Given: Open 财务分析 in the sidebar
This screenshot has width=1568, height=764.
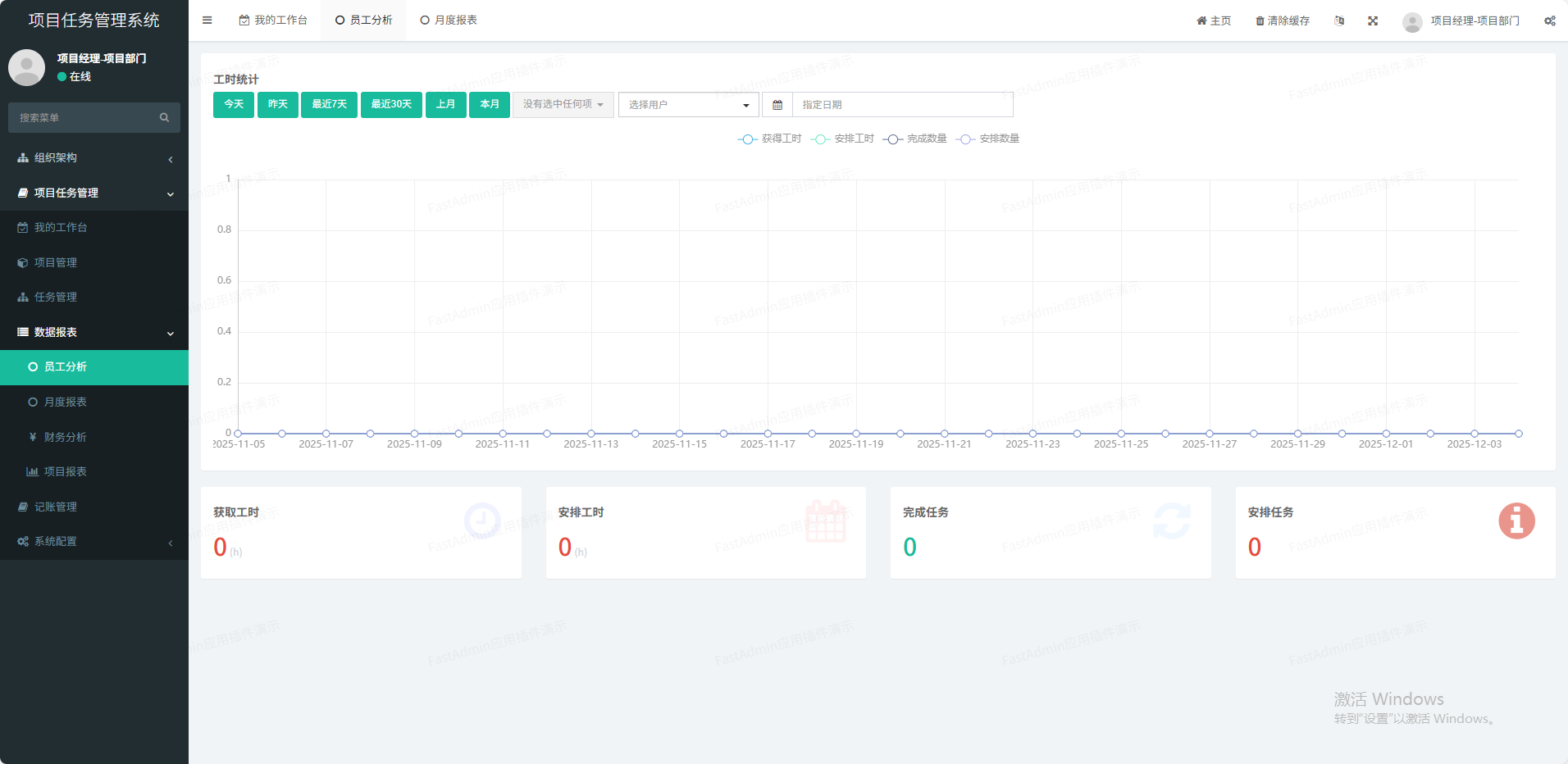Looking at the screenshot, I should pos(65,437).
